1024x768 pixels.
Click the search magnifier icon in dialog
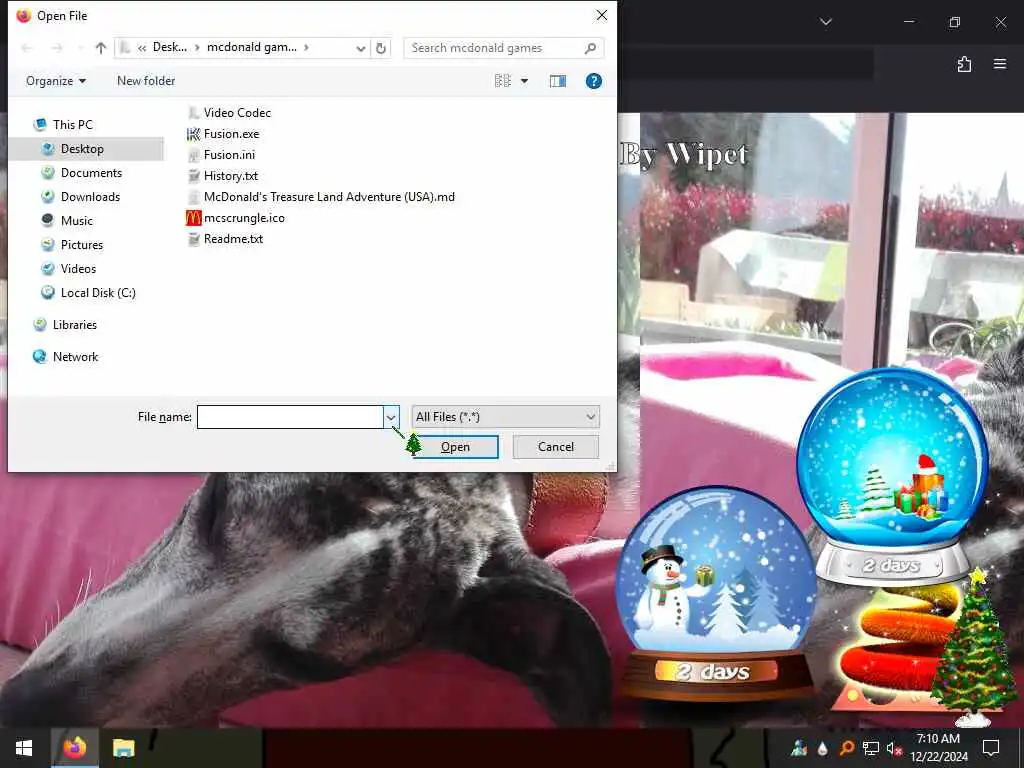point(590,48)
